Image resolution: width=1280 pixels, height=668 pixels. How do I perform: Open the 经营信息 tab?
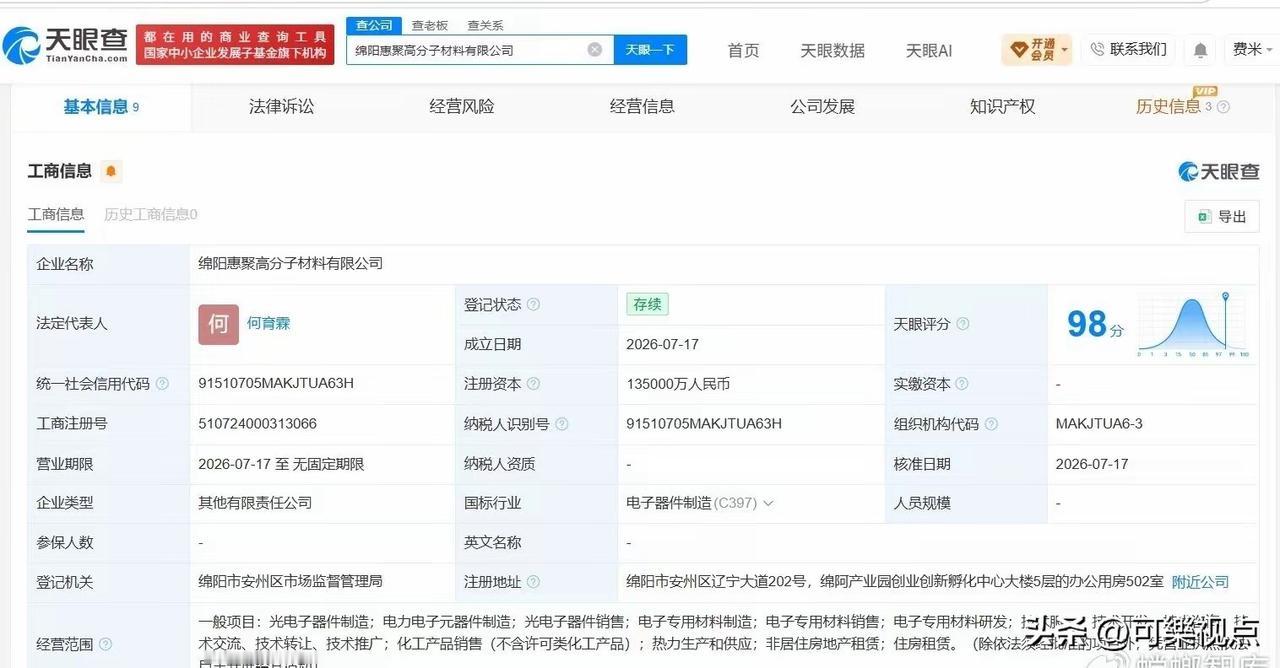642,107
